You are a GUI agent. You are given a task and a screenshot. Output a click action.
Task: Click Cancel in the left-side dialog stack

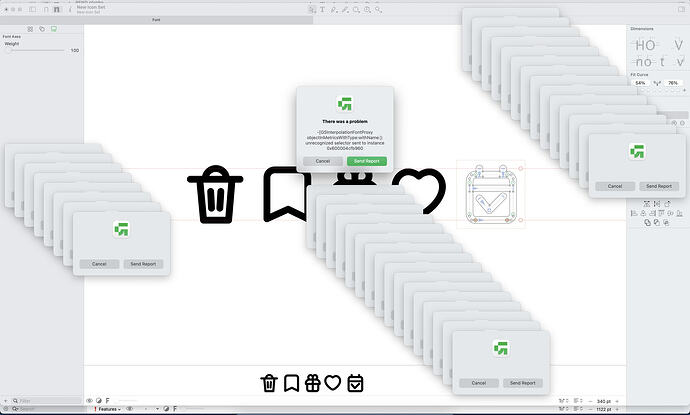pos(99,264)
